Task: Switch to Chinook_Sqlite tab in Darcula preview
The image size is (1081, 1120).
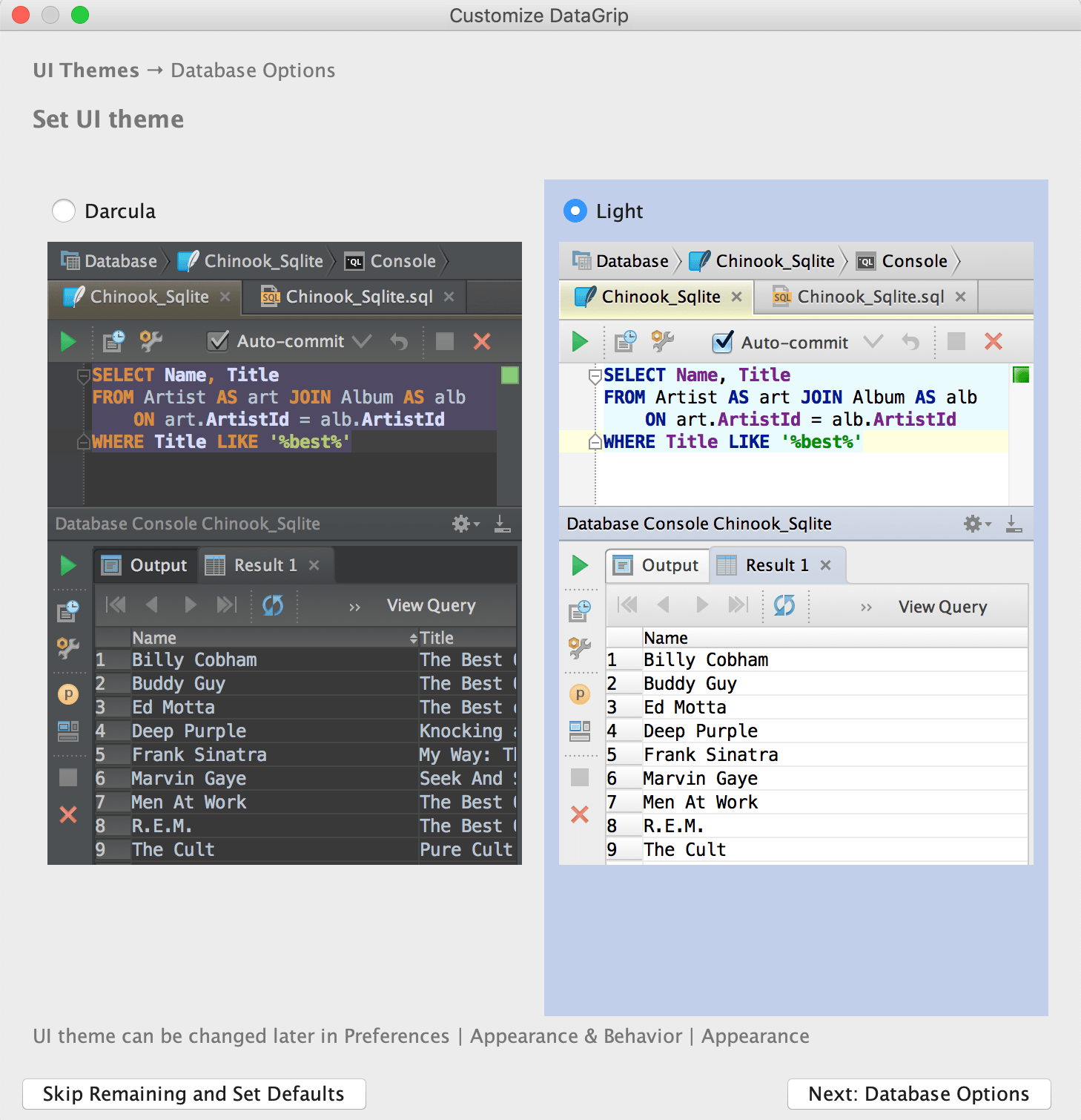Action: 145,297
